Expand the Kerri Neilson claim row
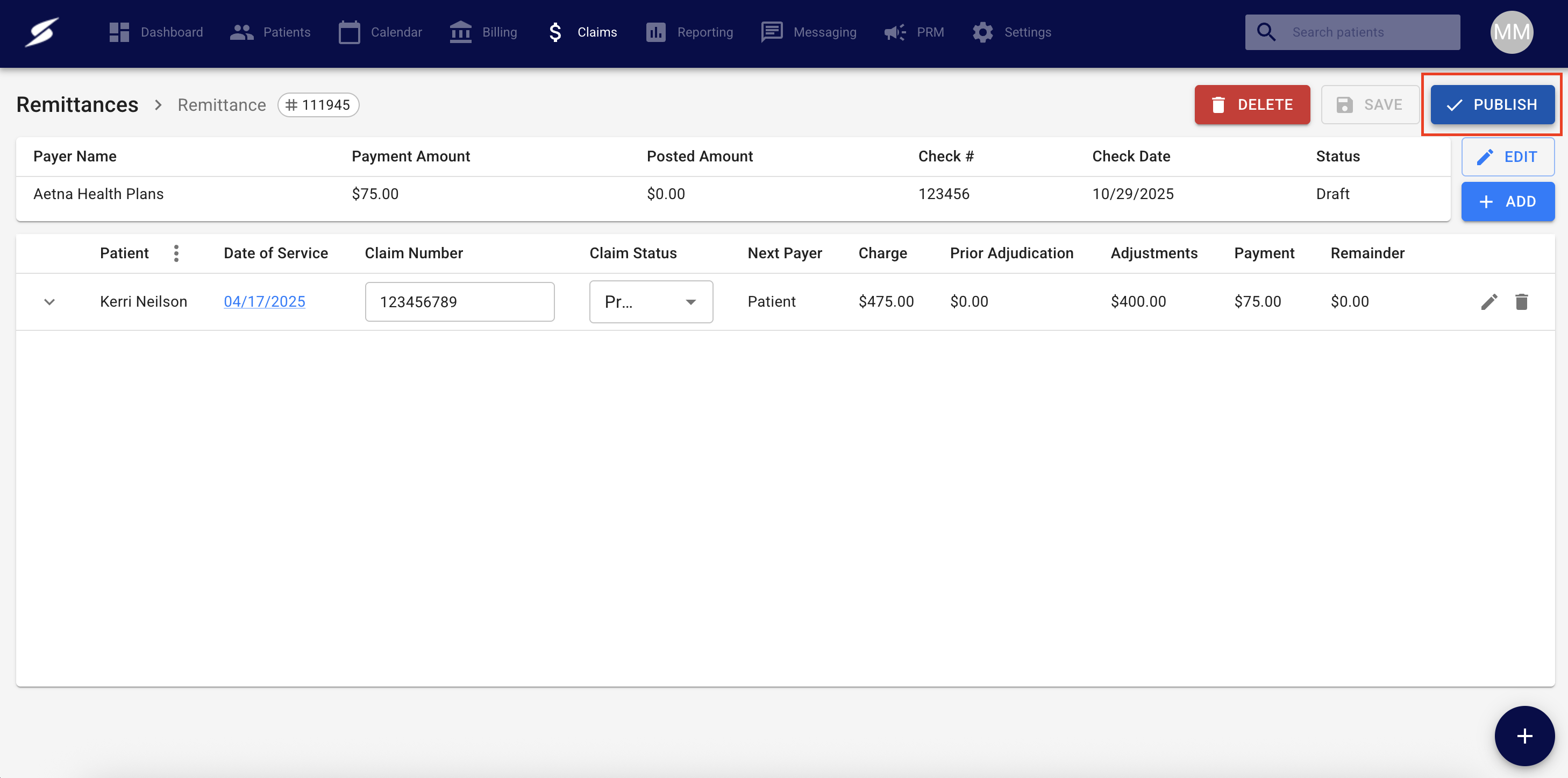1568x778 pixels. pyautogui.click(x=49, y=302)
